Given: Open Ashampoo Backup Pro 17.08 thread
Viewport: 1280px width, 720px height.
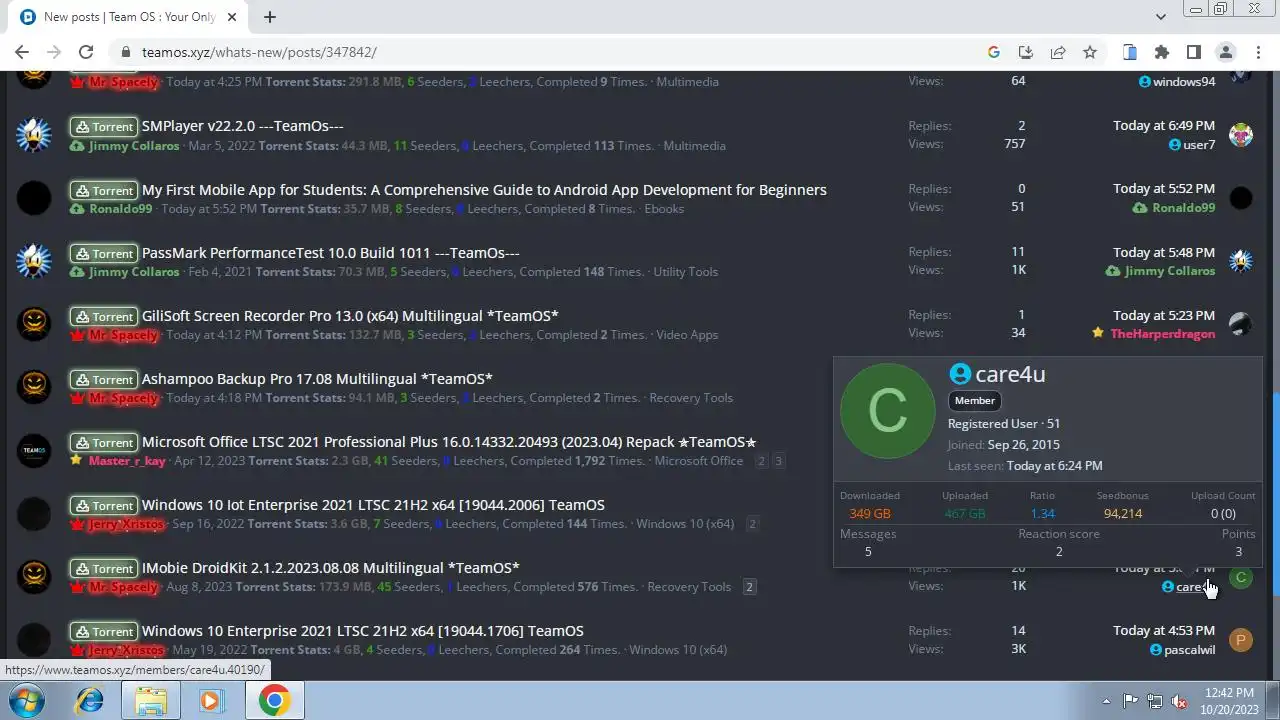Looking at the screenshot, I should pyautogui.click(x=317, y=378).
